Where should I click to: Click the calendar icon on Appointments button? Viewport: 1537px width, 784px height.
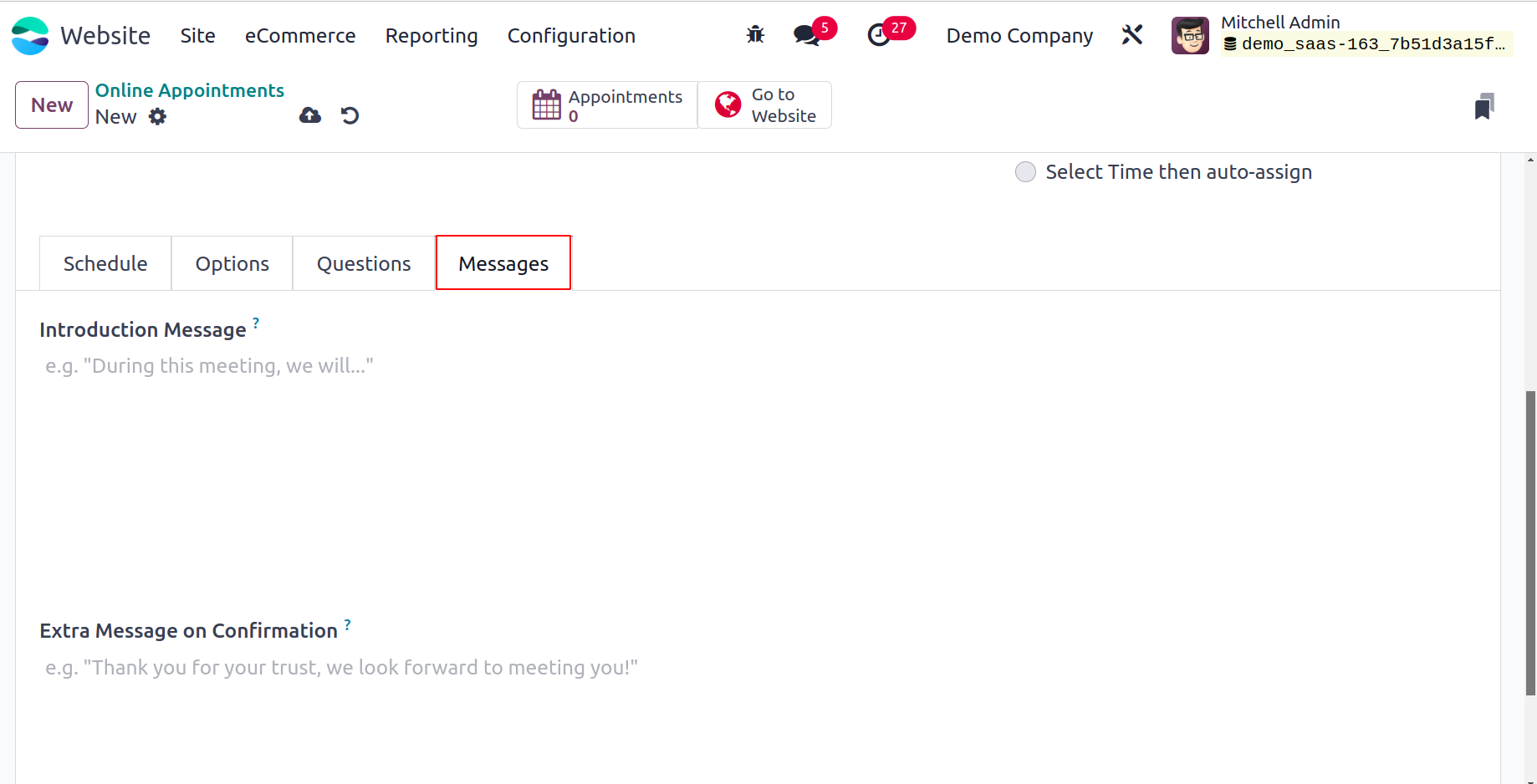pos(547,104)
